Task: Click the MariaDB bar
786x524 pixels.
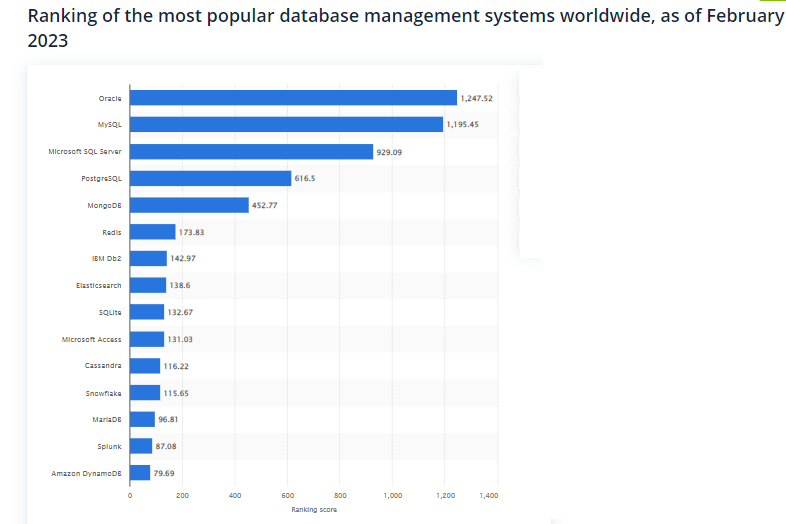Action: click(x=142, y=419)
